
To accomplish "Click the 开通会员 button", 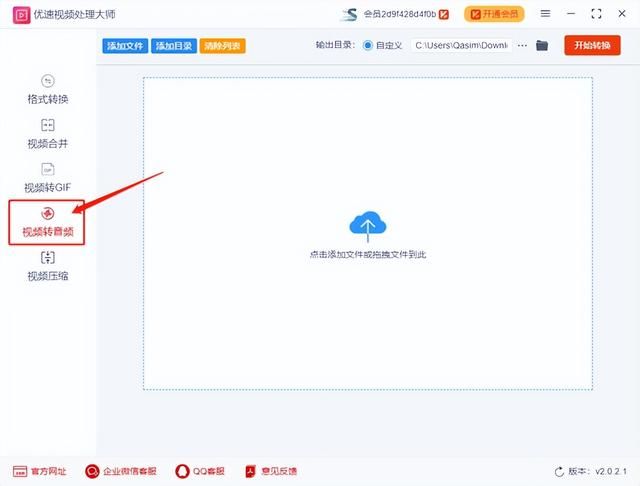I will click(x=494, y=14).
